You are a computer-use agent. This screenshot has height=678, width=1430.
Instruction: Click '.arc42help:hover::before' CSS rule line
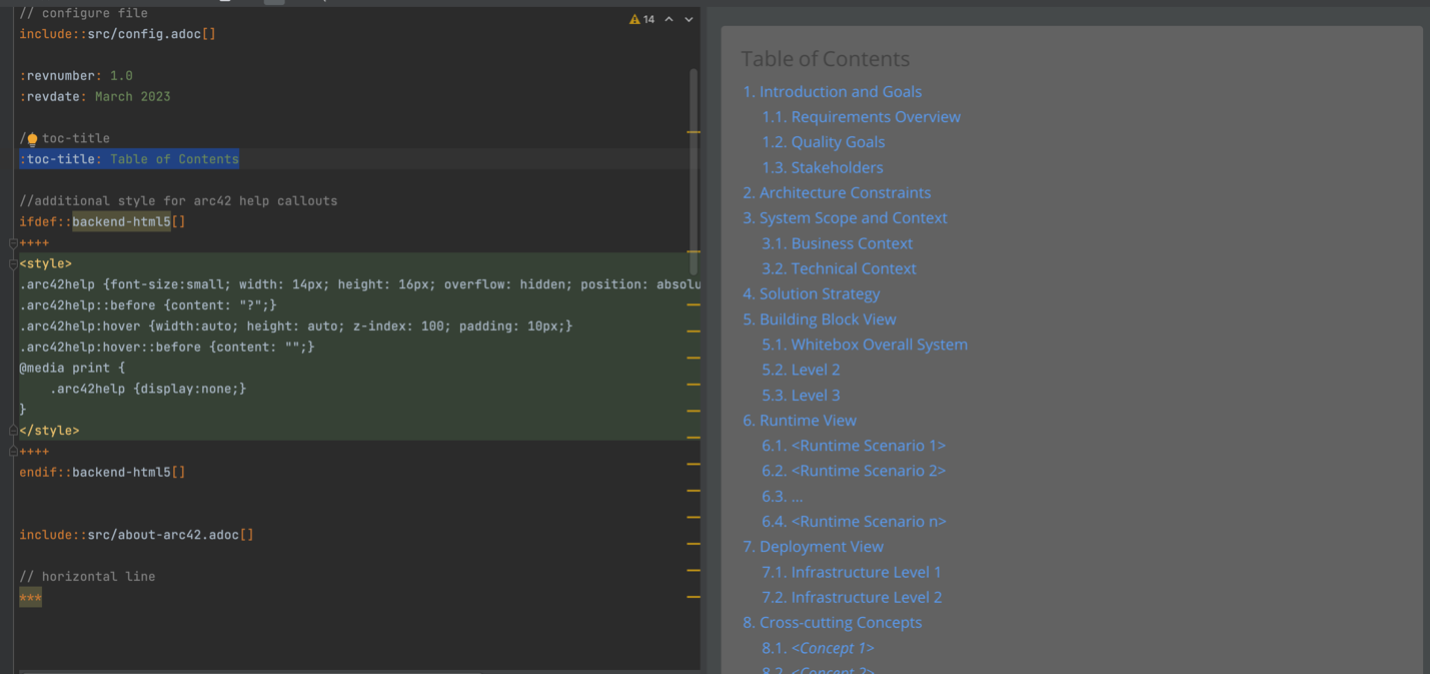[167, 347]
